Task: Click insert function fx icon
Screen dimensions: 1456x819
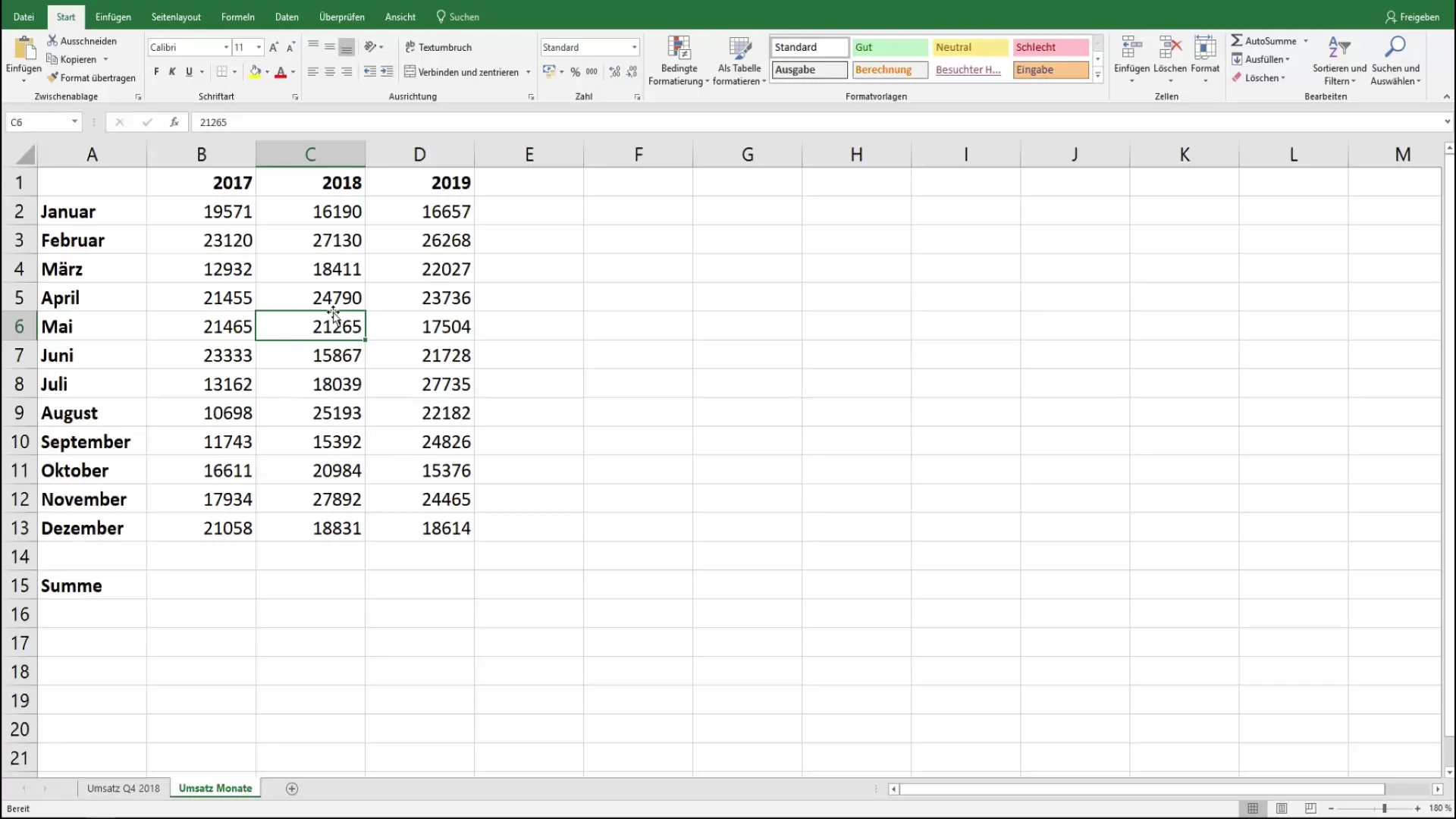Action: point(174,122)
